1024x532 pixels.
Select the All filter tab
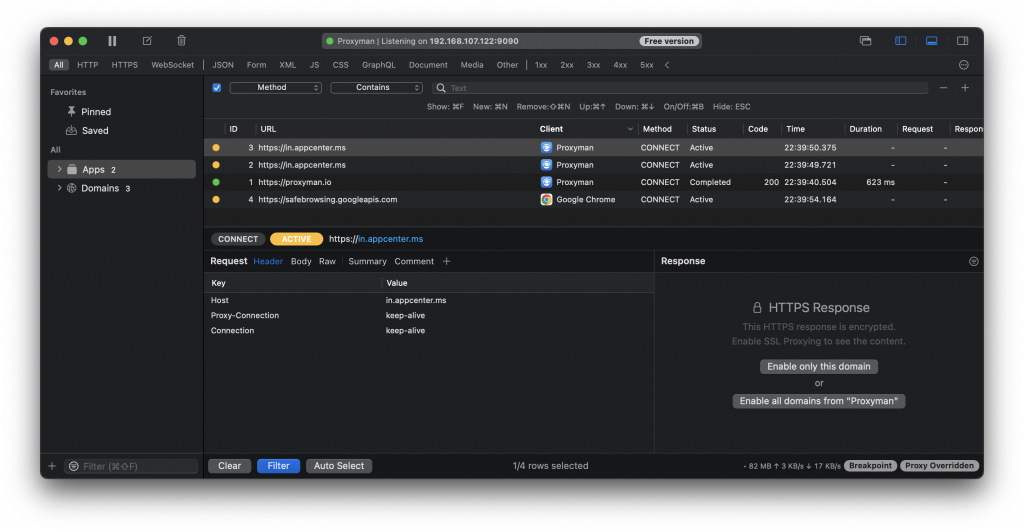[x=59, y=65]
